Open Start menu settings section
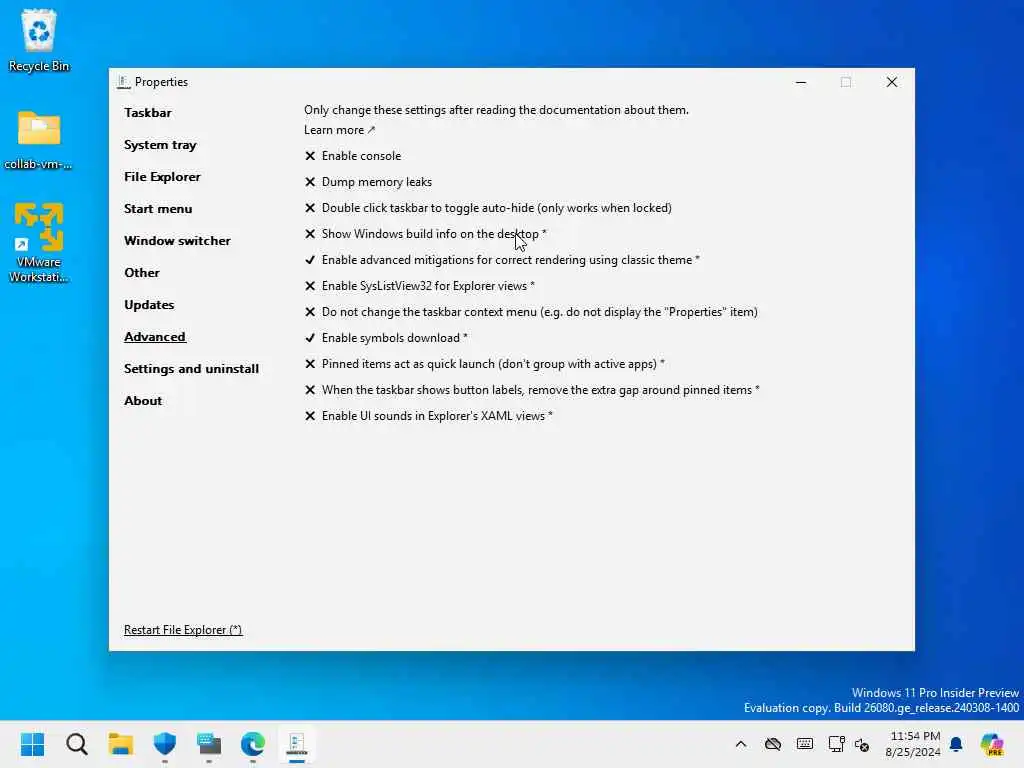The image size is (1024, 768). click(x=158, y=209)
